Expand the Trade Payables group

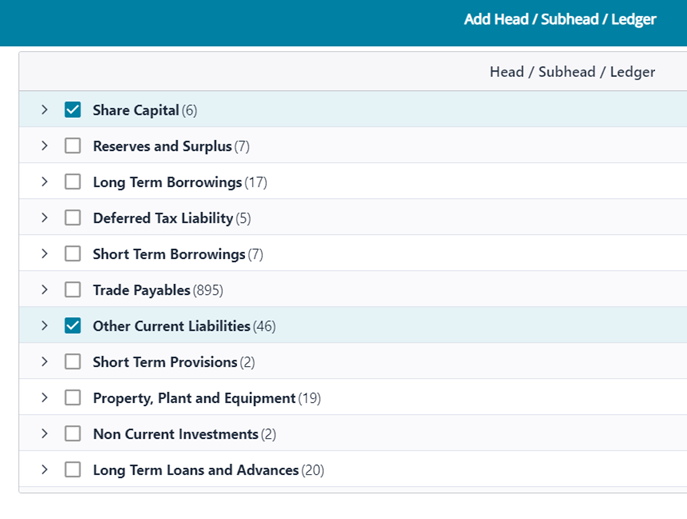pos(45,290)
